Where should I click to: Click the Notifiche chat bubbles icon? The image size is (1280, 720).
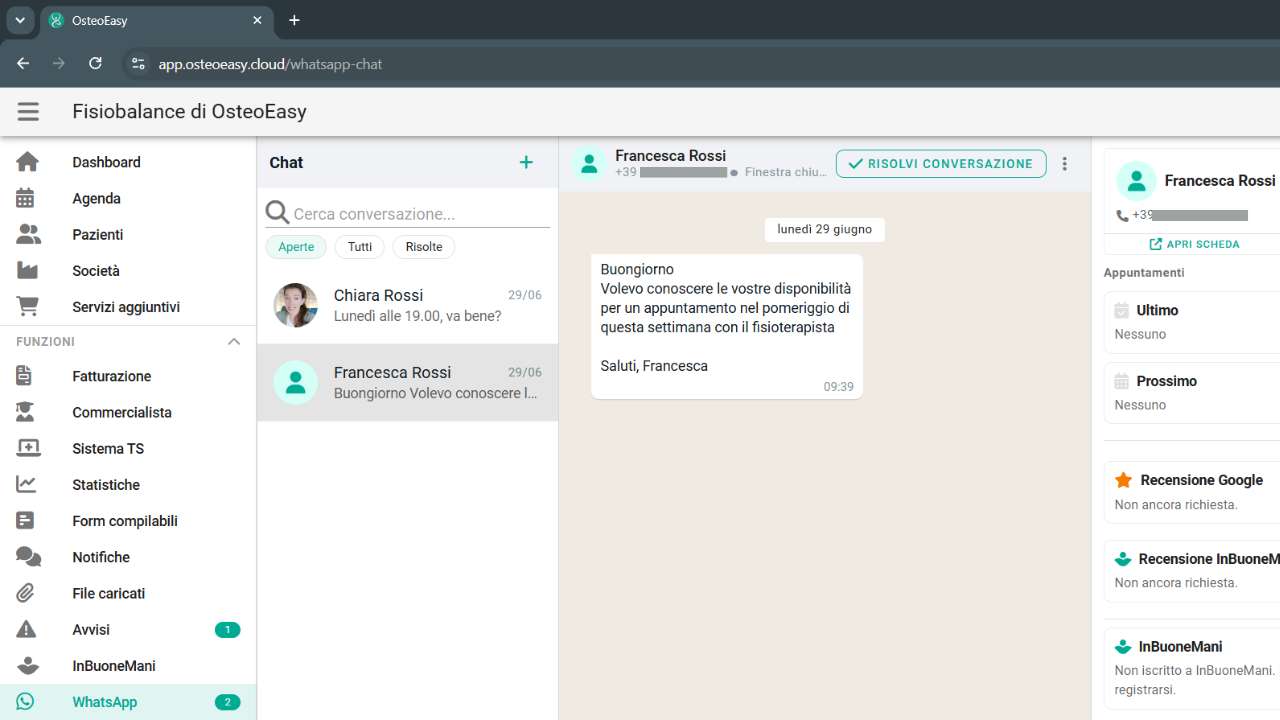pyautogui.click(x=28, y=557)
